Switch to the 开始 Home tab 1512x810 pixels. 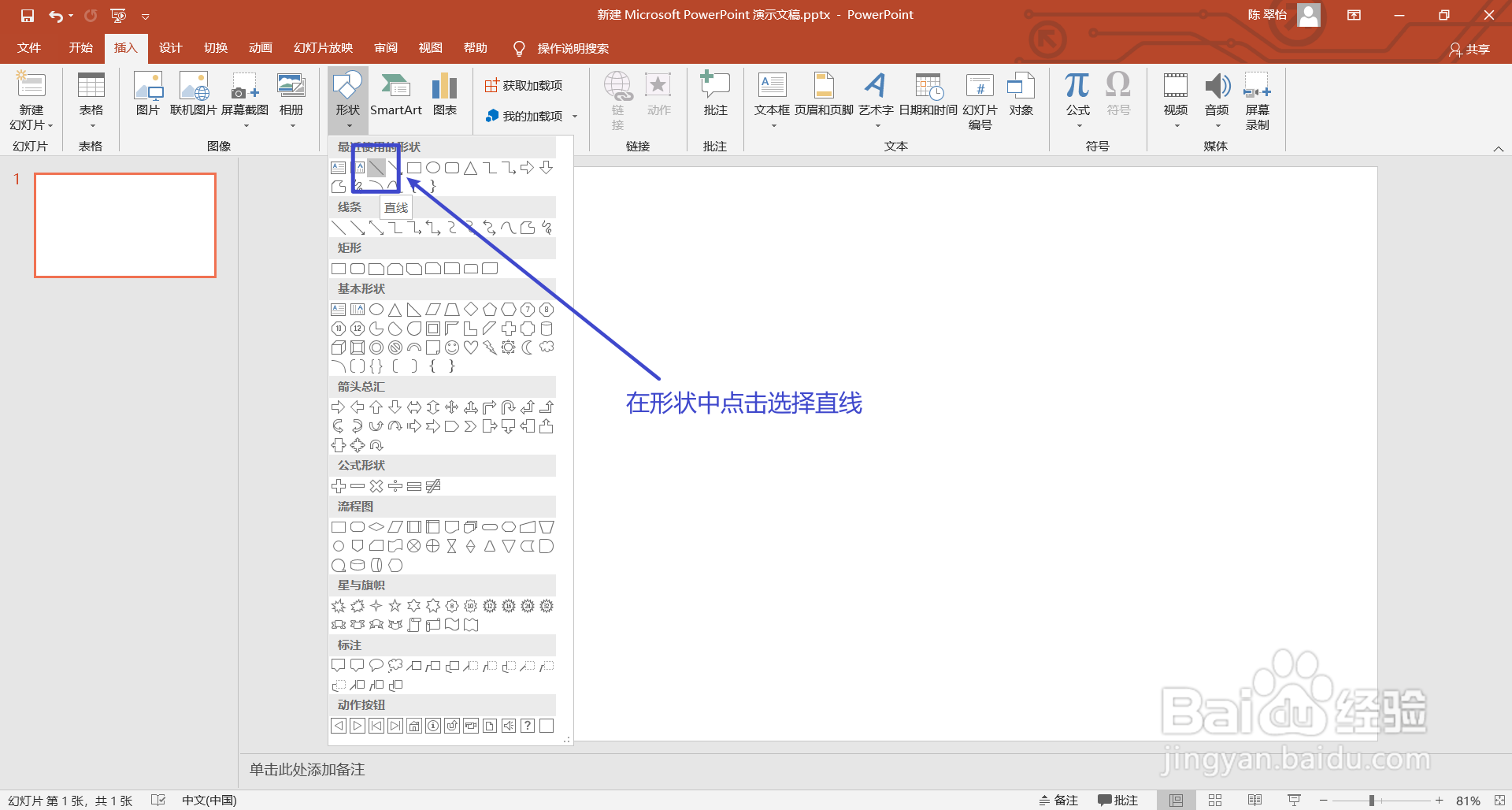[x=80, y=48]
